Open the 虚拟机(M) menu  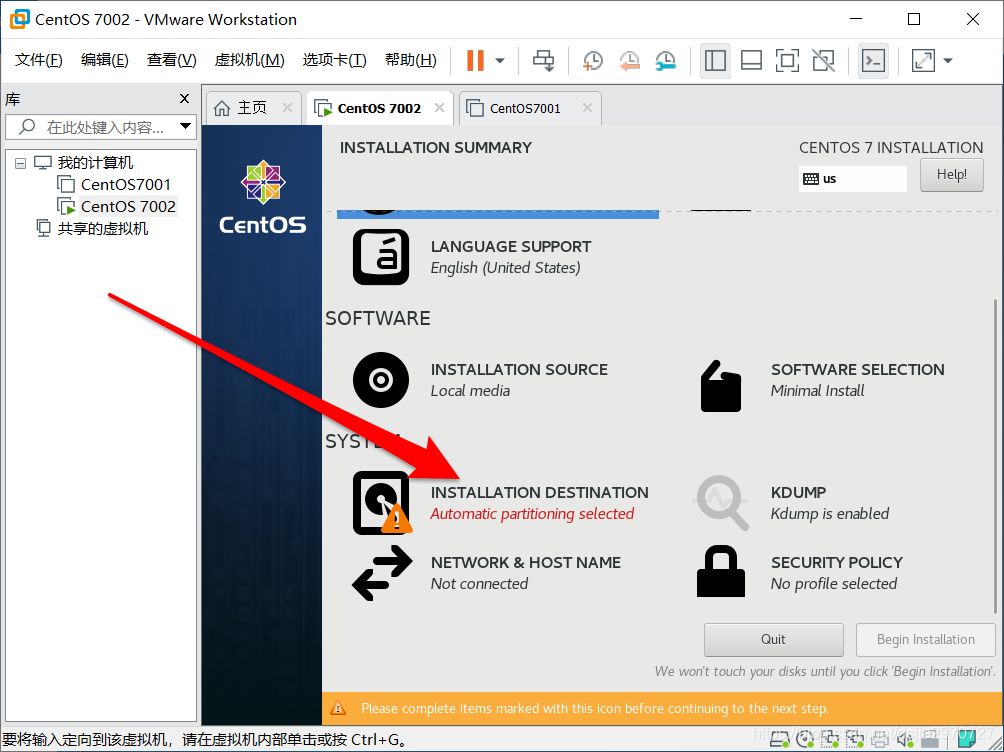pyautogui.click(x=249, y=60)
